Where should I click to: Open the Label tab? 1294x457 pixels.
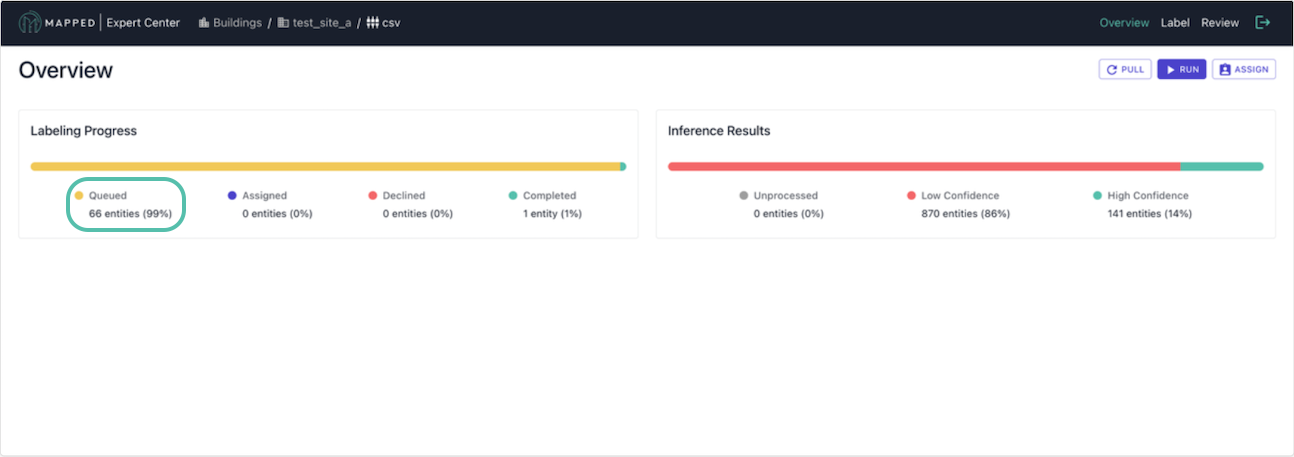1175,22
